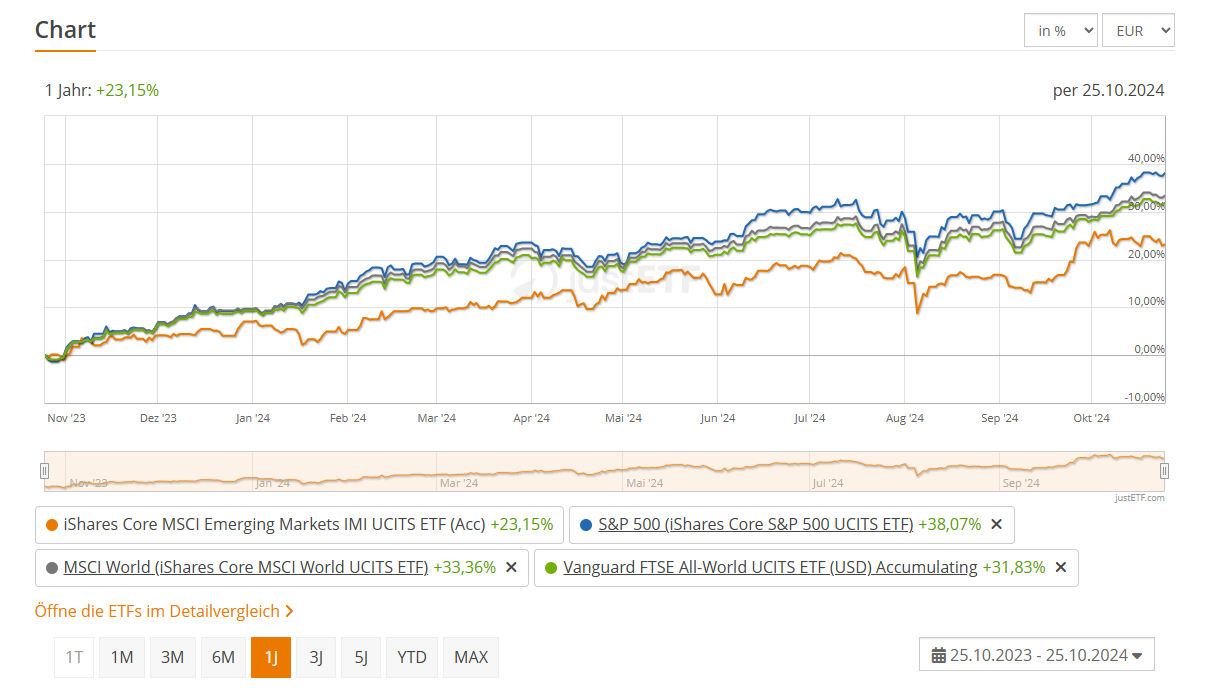Open the EUR currency dropdown

[1138, 31]
